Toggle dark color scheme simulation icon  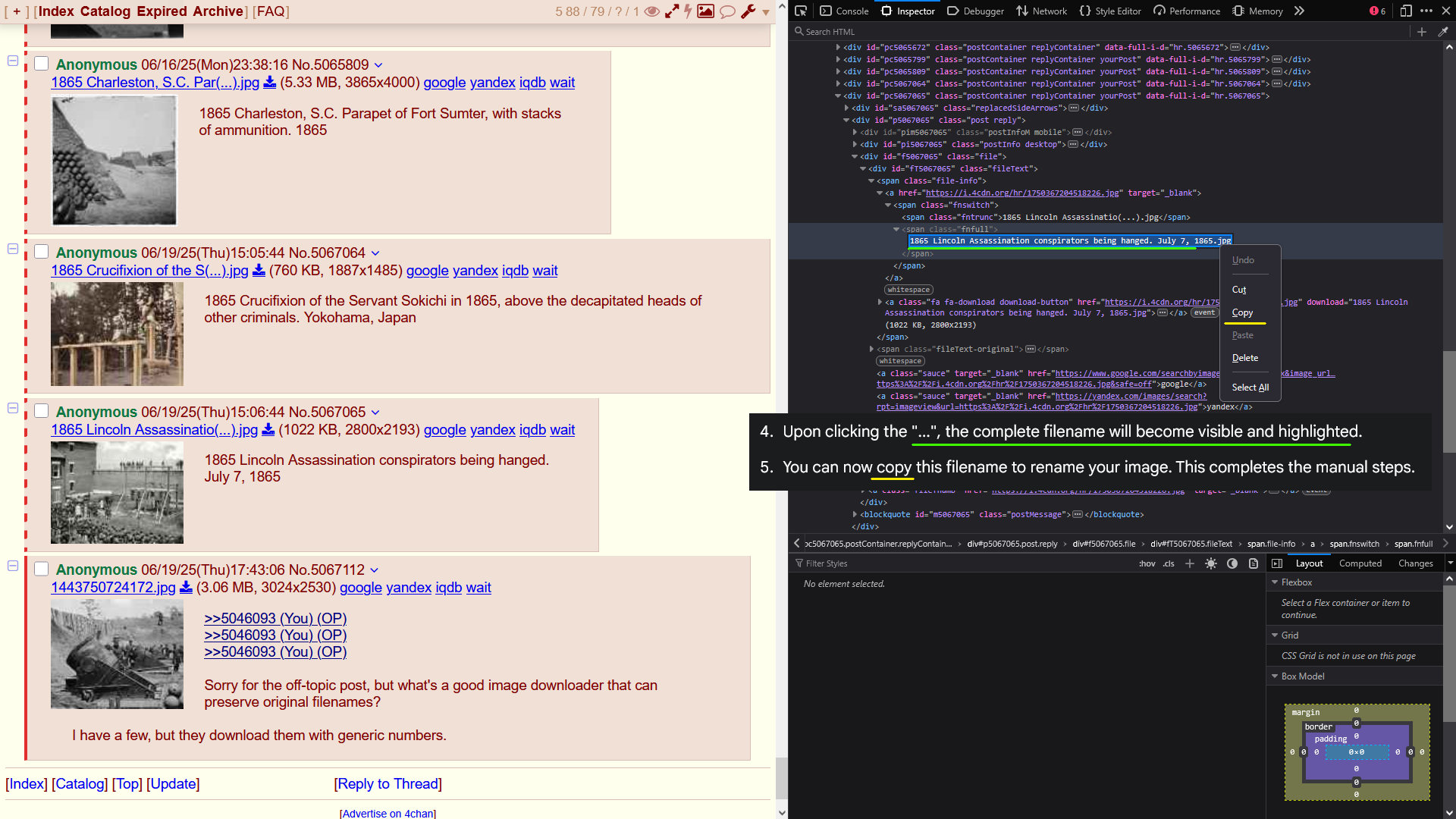pos(1232,563)
